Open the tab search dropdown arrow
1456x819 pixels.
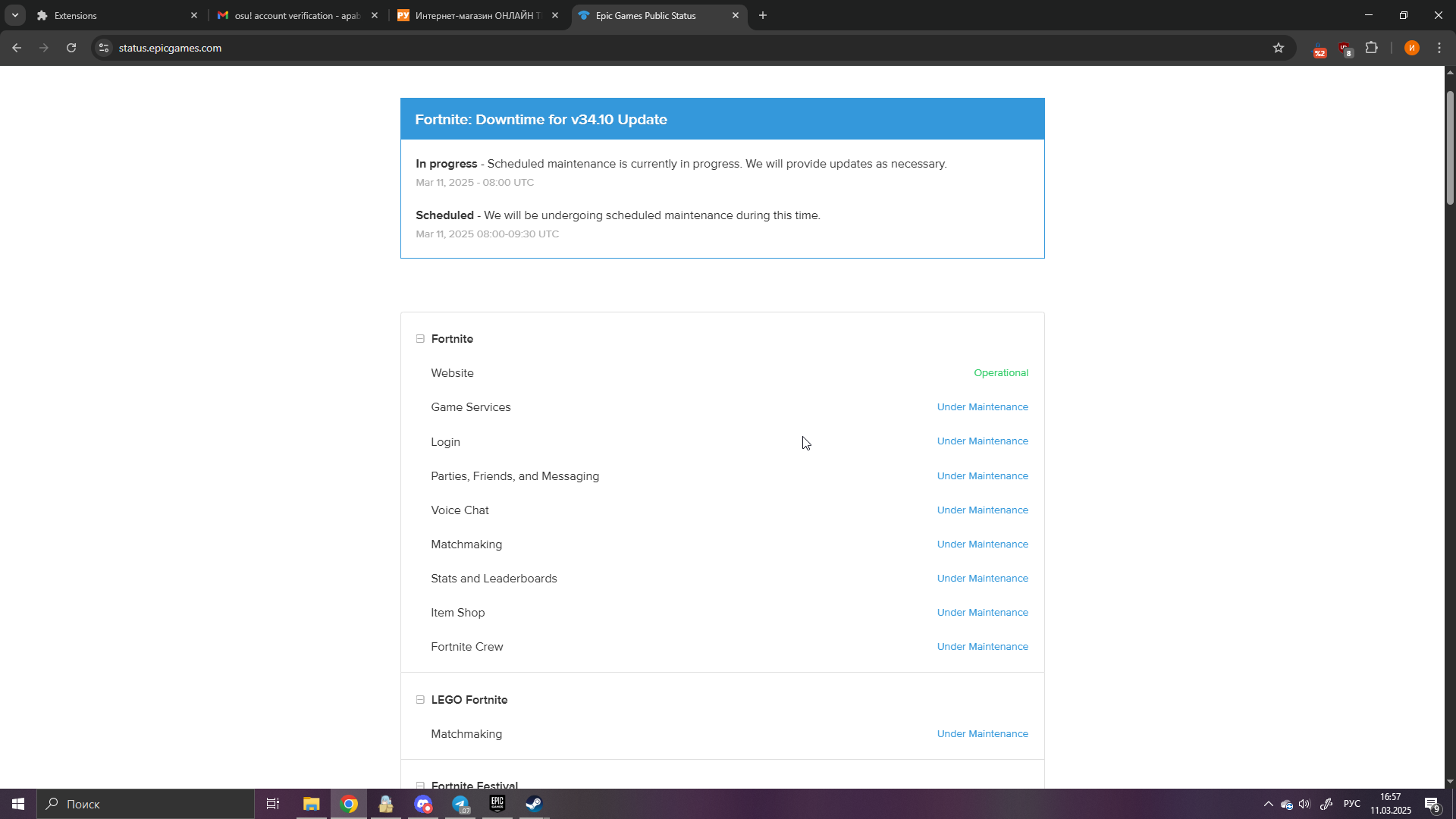click(x=15, y=15)
